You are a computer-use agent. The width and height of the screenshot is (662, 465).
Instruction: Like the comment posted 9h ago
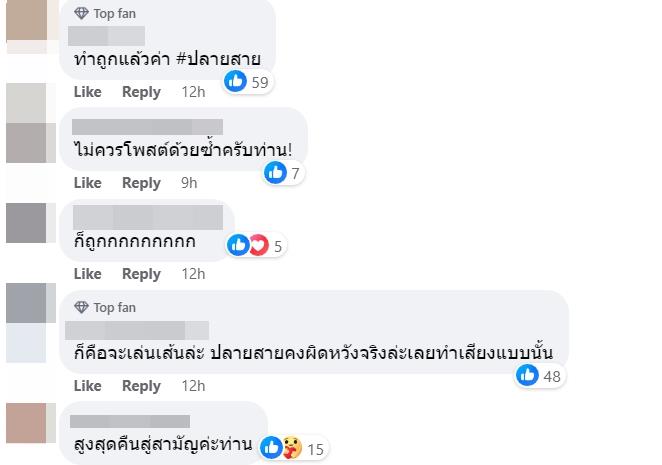click(88, 183)
